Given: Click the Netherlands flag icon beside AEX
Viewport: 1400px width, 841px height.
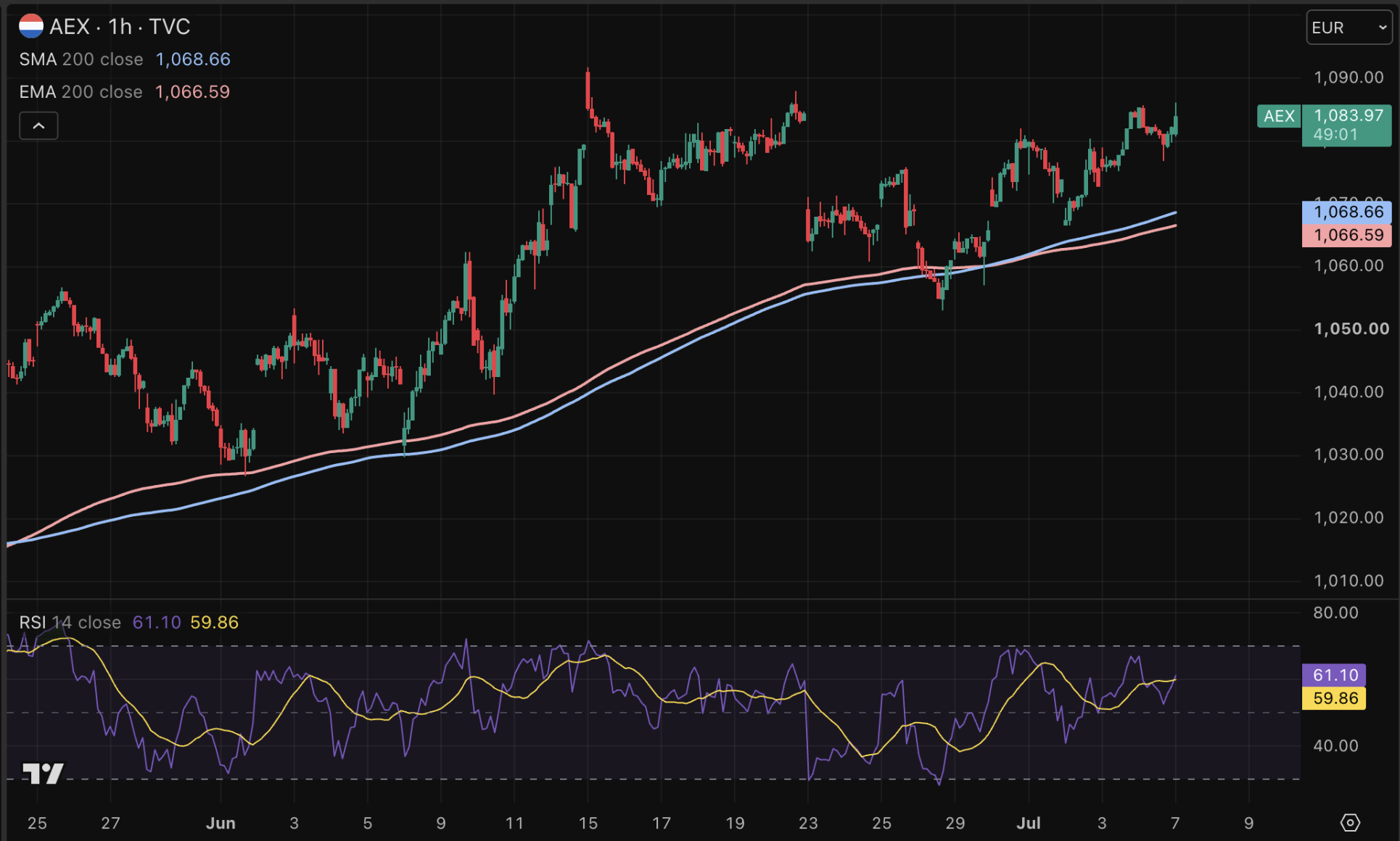Looking at the screenshot, I should pos(31,27).
